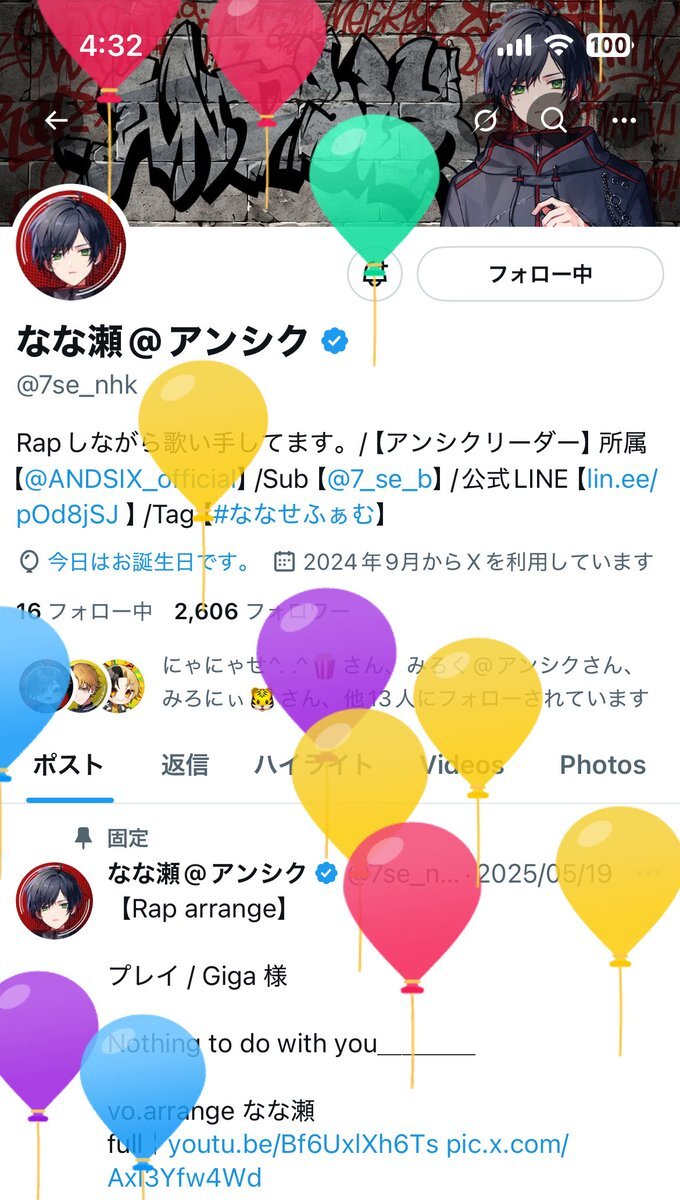This screenshot has width=680, height=1200.
Task: Select the ポスト tab
Action: [69, 765]
